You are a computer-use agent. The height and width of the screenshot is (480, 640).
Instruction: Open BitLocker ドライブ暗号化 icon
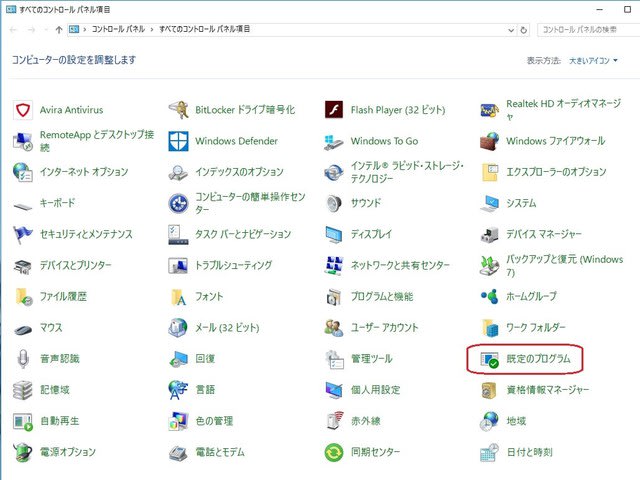pos(178,110)
